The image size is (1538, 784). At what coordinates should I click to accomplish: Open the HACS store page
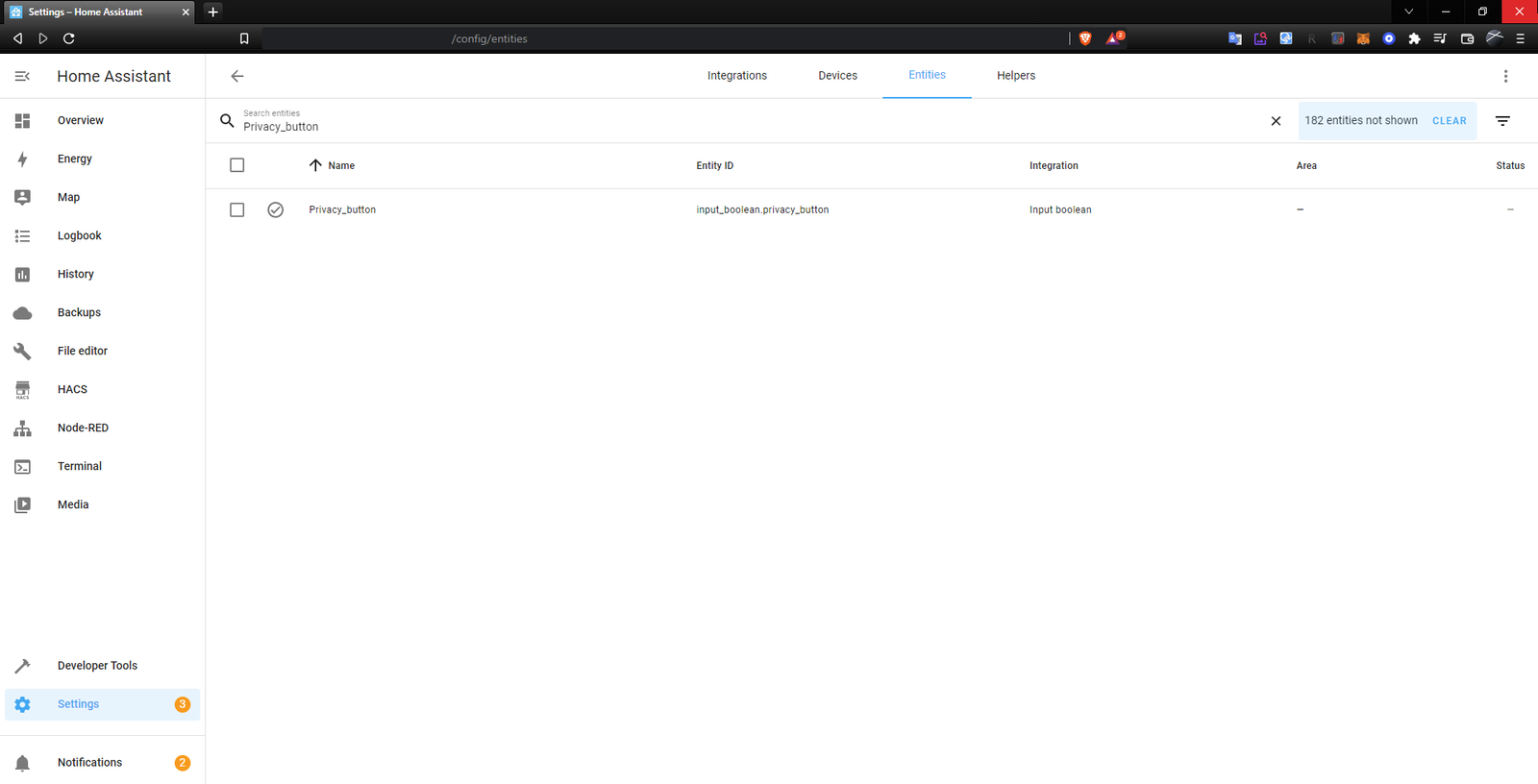point(72,389)
